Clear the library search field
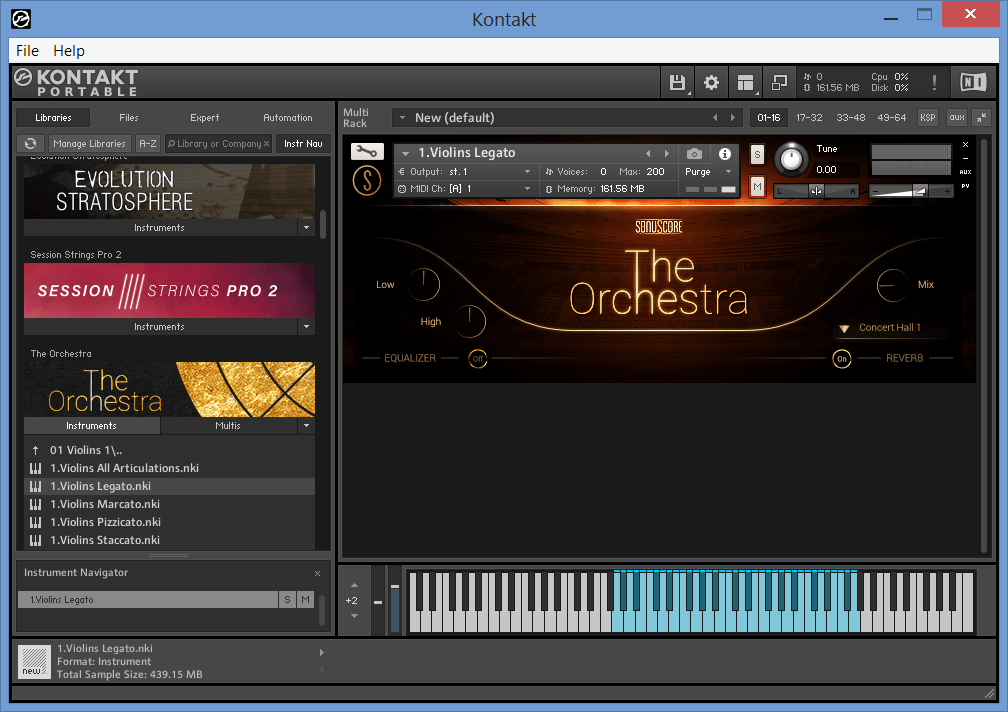 coord(266,143)
